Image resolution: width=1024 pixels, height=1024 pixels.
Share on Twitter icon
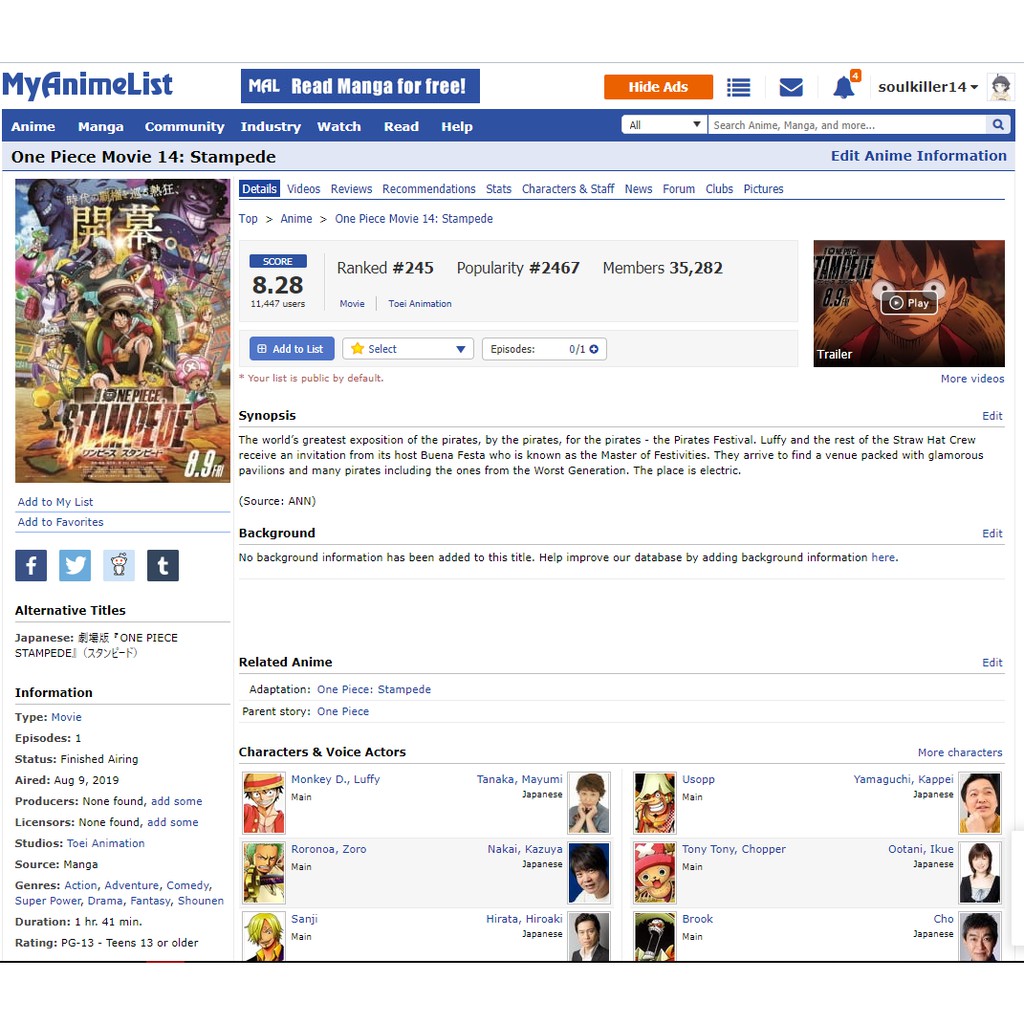tap(75, 566)
